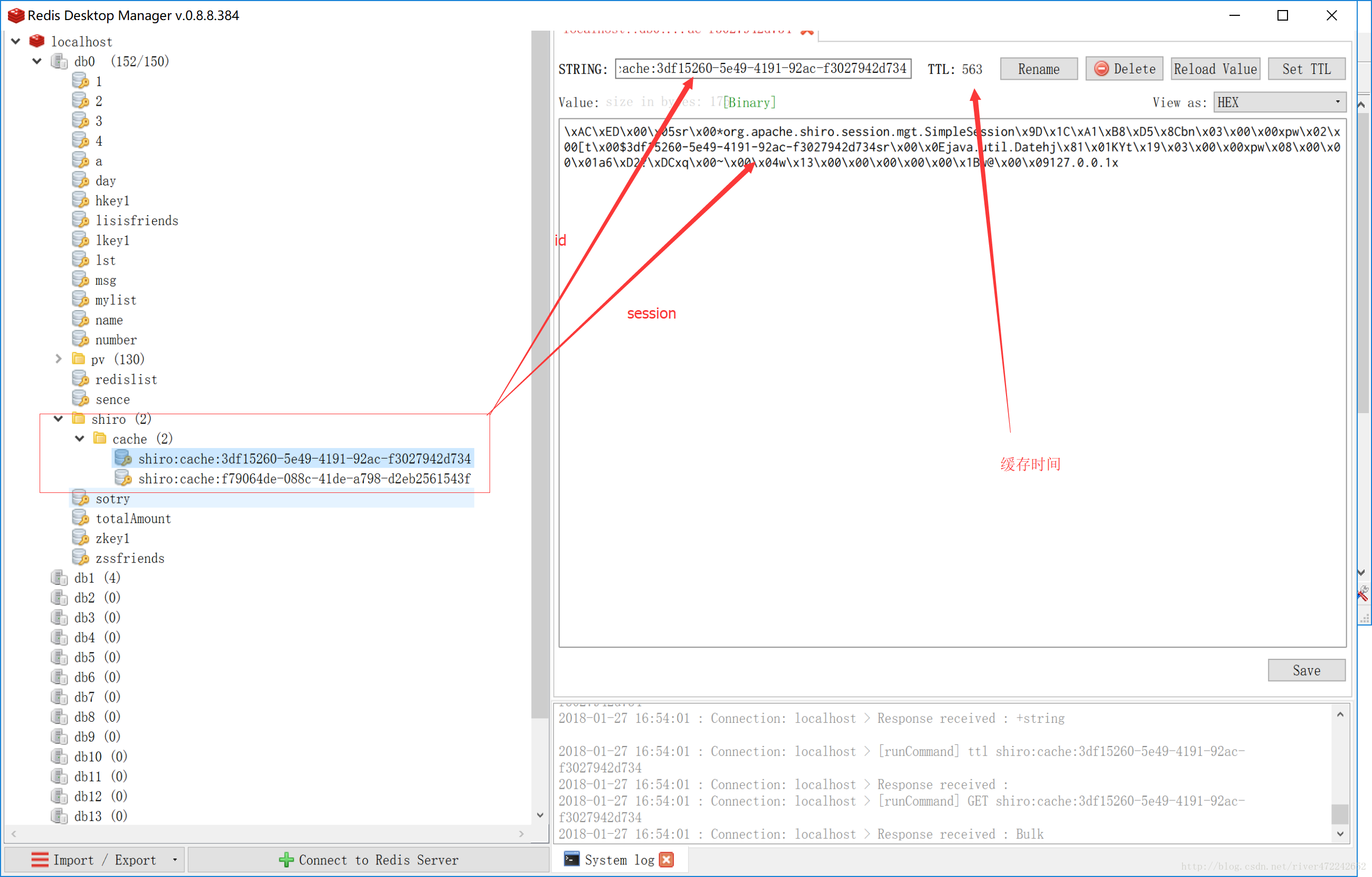Click the Import/Export hamburger icon
Screen dimensions: 1372x877
pyautogui.click(x=40, y=860)
